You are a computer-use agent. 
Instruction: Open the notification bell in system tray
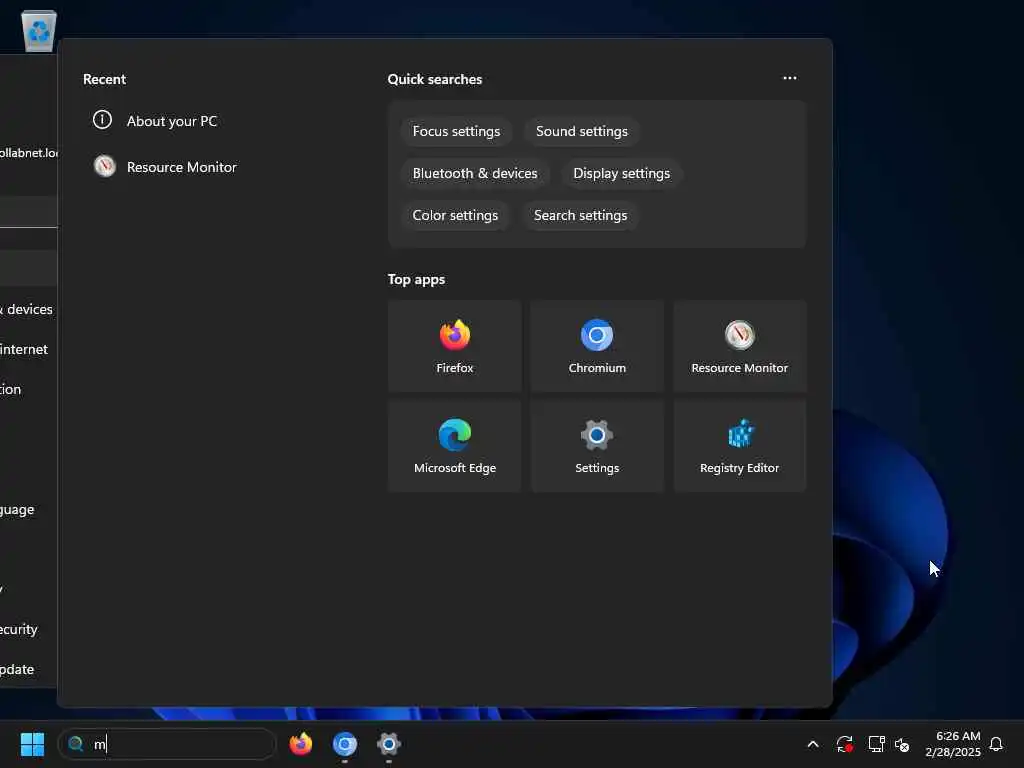coord(996,744)
